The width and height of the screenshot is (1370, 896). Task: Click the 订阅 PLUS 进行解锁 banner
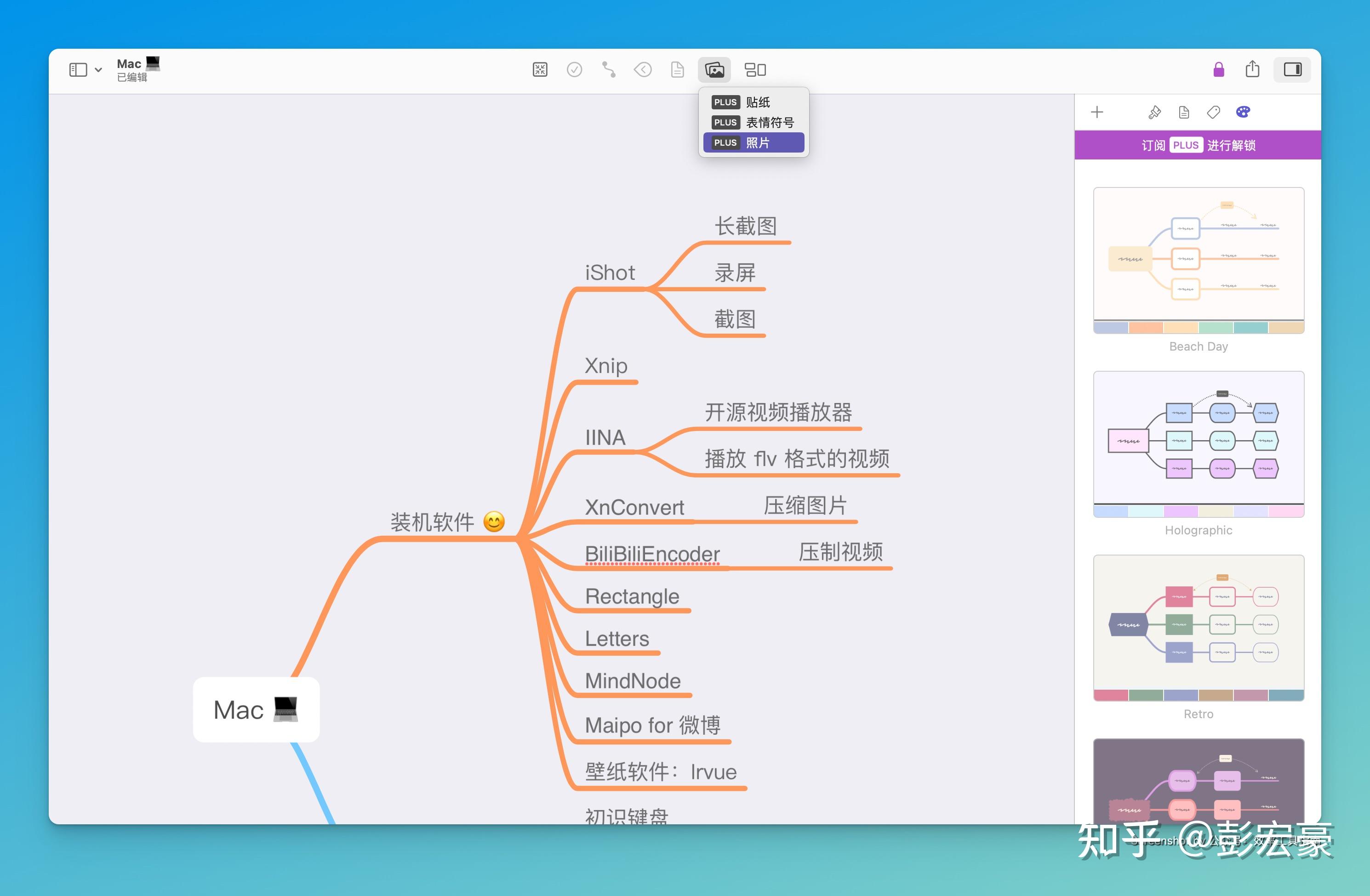pos(1198,144)
